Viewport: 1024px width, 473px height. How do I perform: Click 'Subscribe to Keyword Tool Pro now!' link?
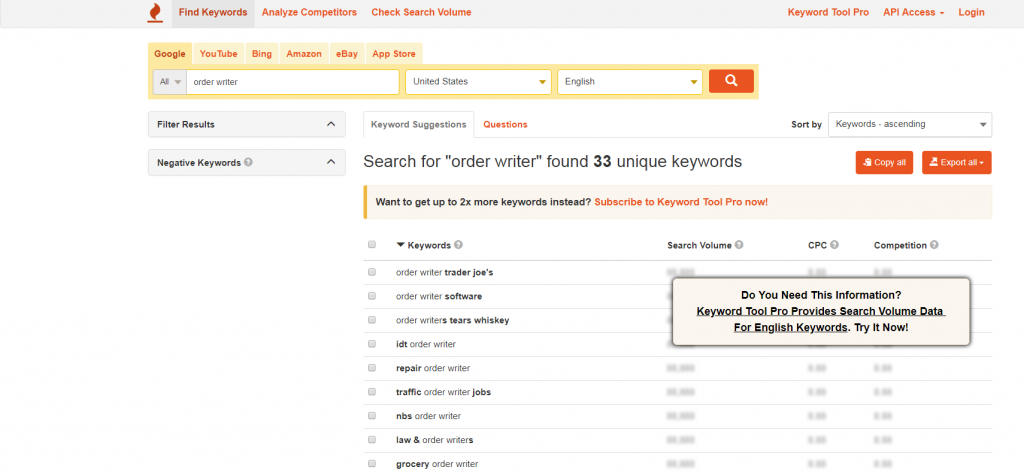(x=681, y=202)
